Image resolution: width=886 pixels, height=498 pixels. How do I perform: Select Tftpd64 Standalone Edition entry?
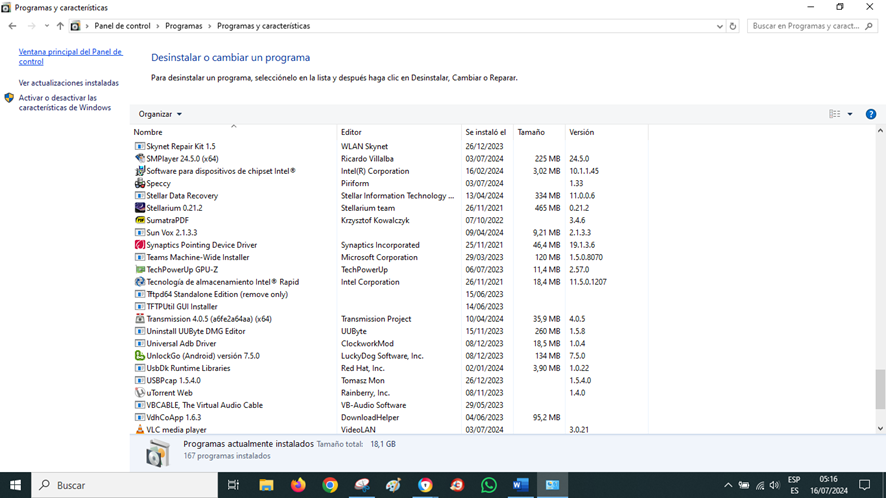[x=390, y=295]
